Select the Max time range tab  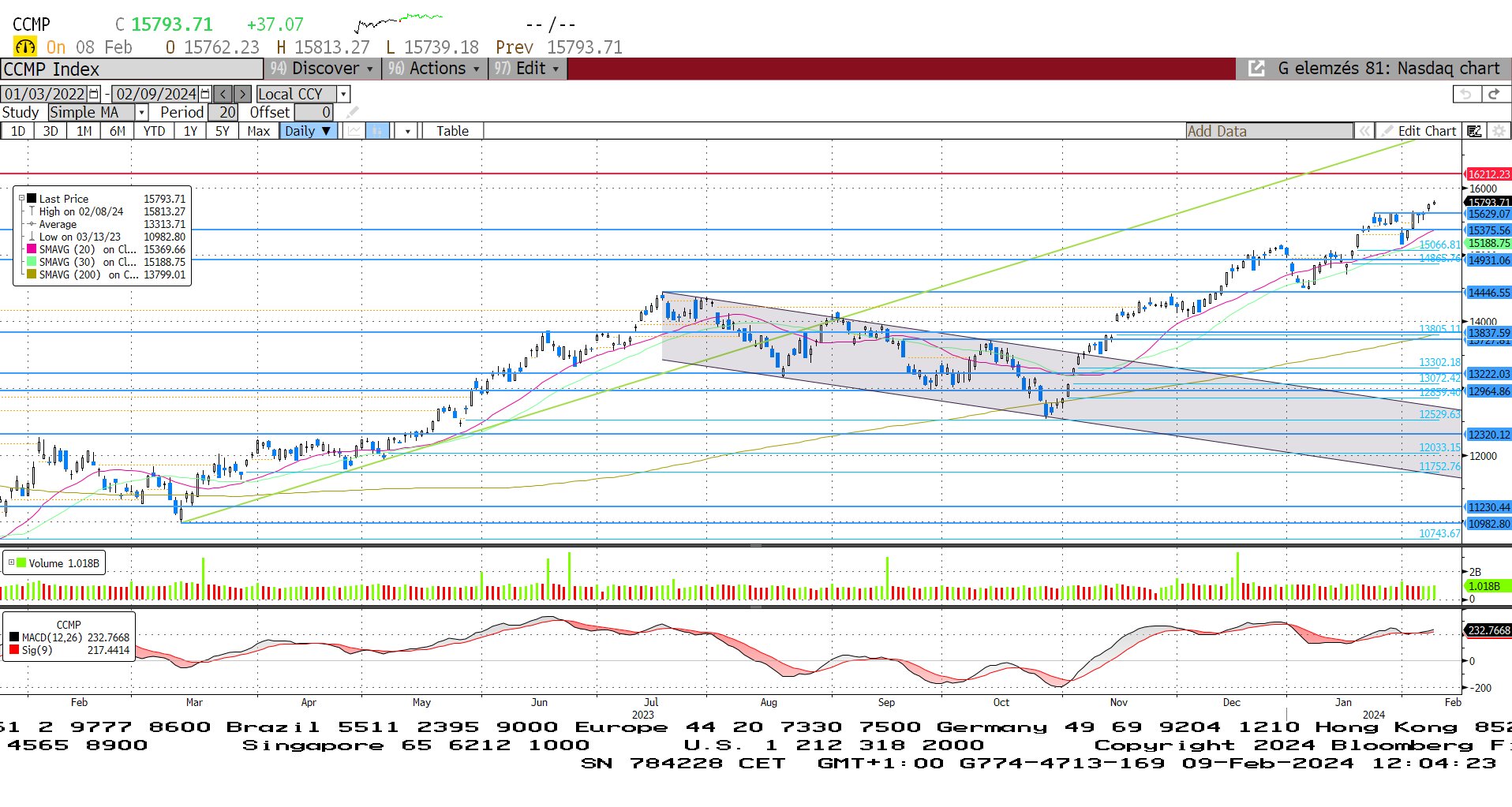coord(258,131)
